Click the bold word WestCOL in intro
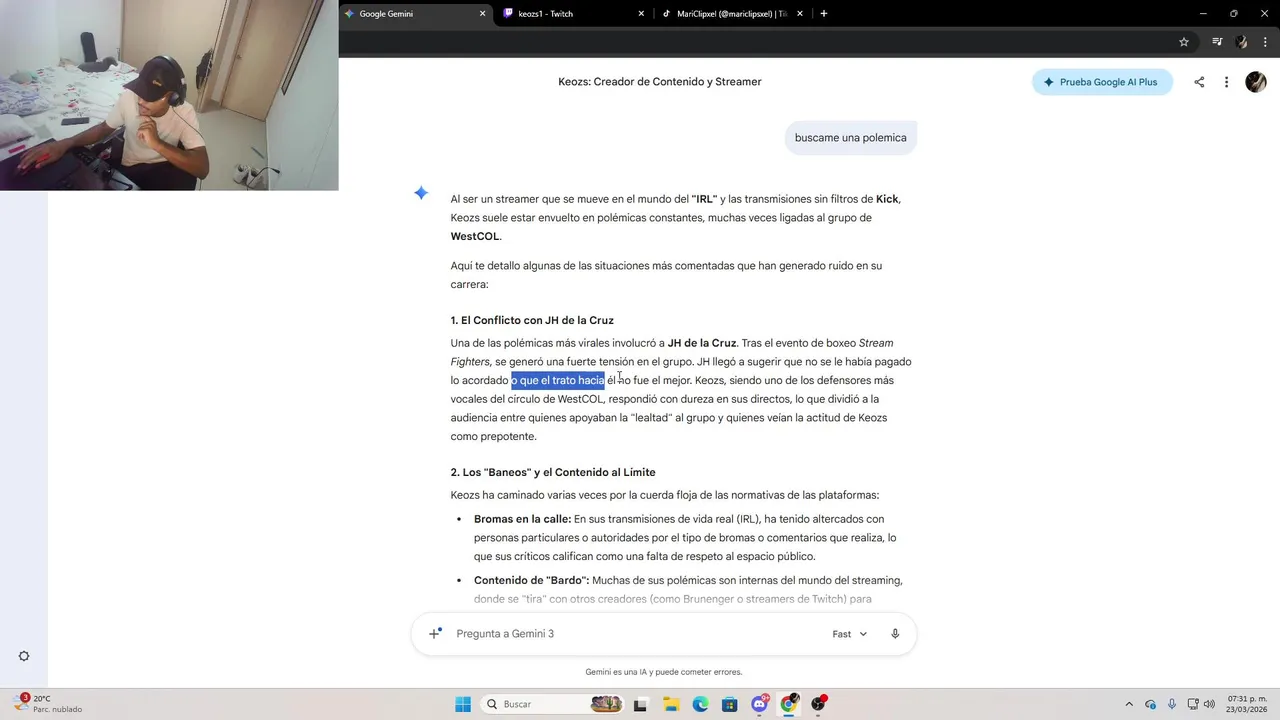 [475, 237]
